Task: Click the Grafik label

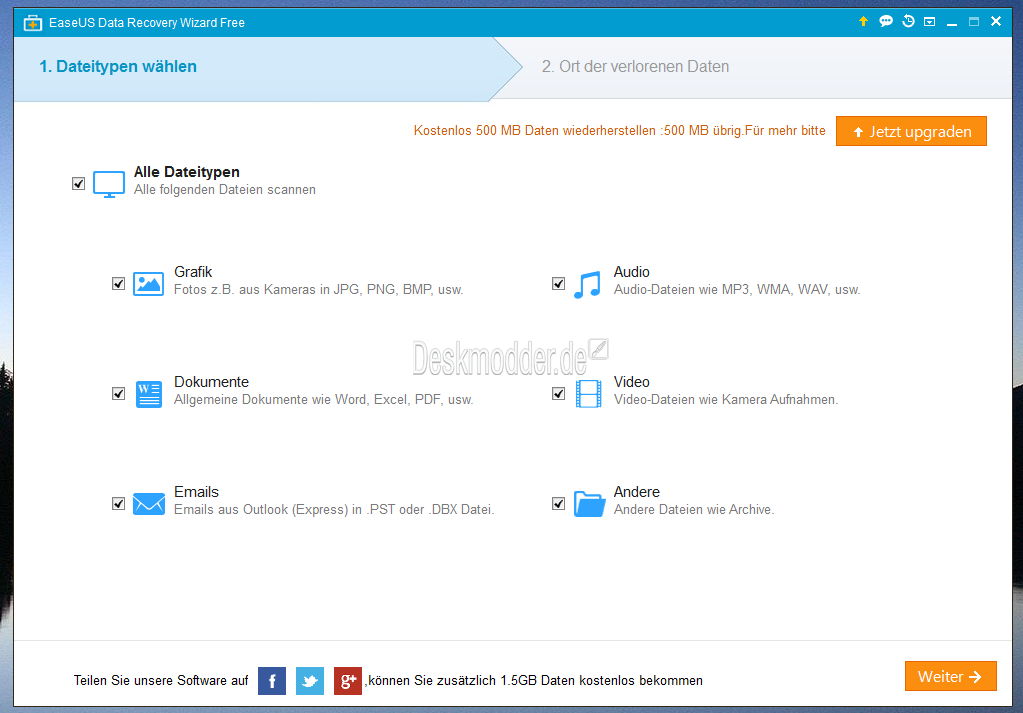Action: point(193,272)
